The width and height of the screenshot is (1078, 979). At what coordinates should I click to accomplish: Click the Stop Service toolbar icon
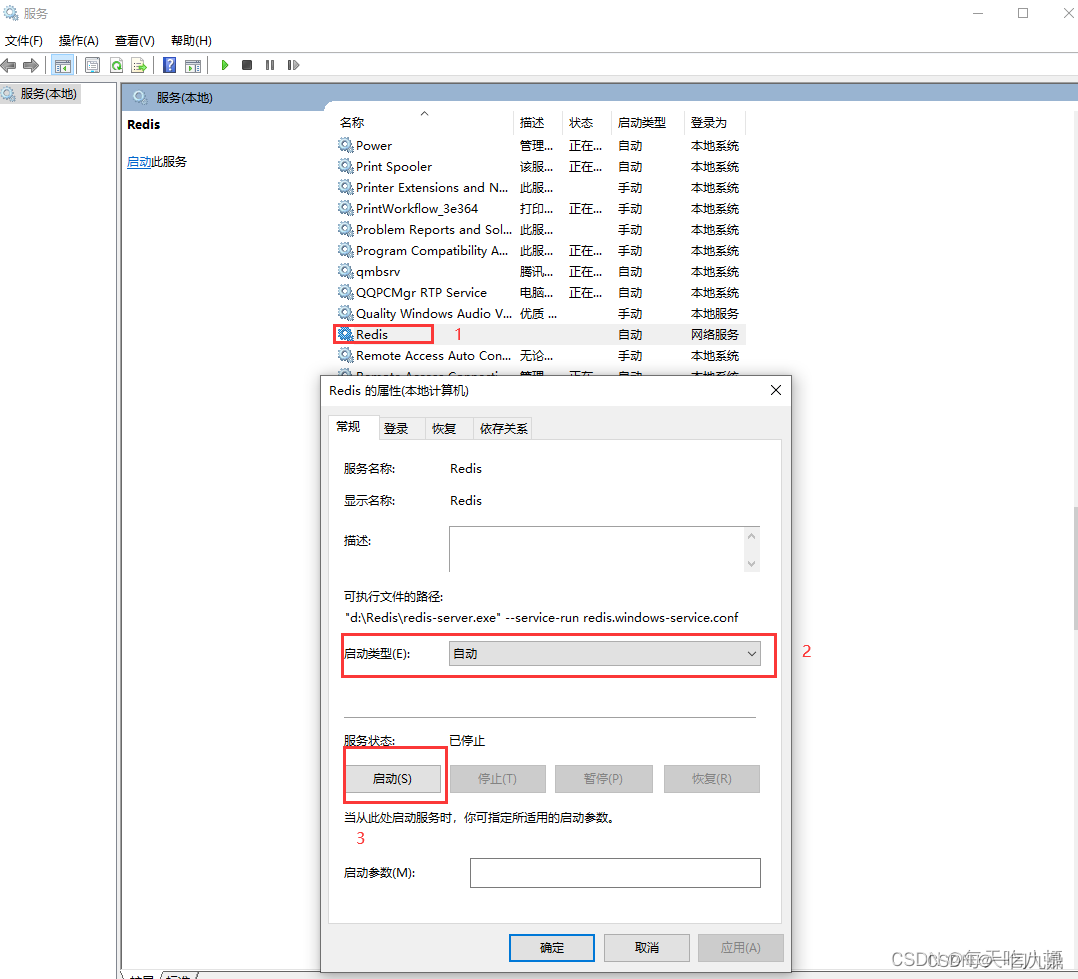point(247,65)
